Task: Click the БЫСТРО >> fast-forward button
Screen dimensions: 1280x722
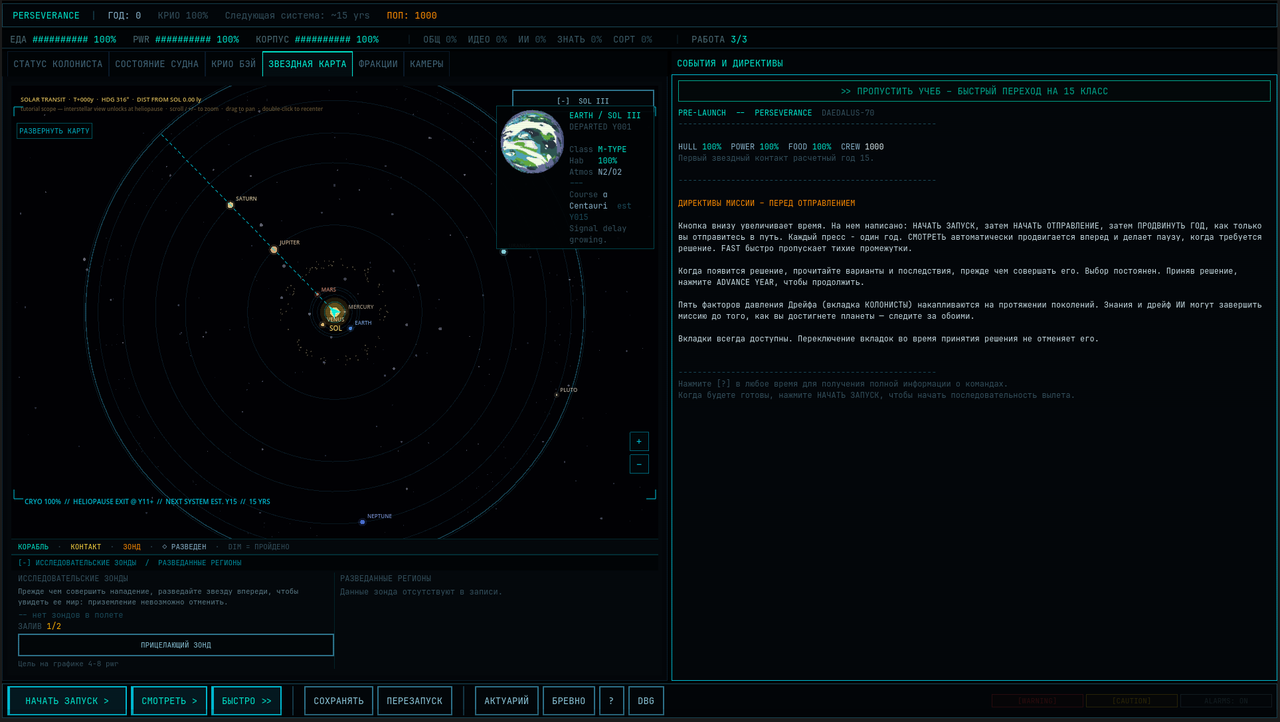Action: 246,701
